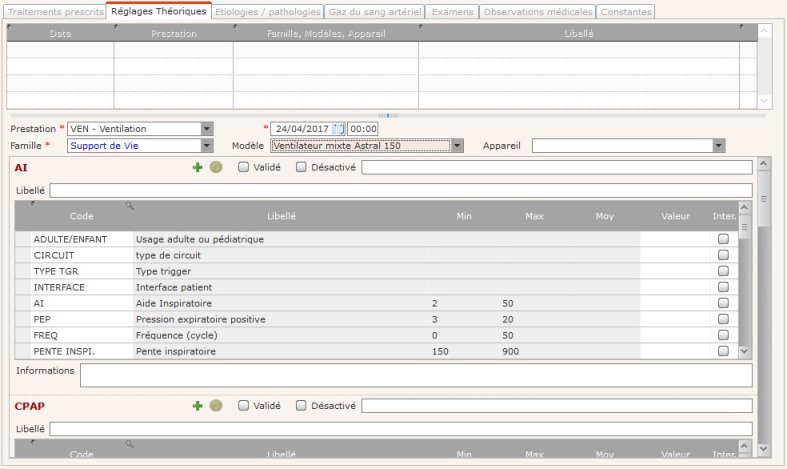
Task: Click the CPAP Libellé input field
Action: (x=401, y=429)
